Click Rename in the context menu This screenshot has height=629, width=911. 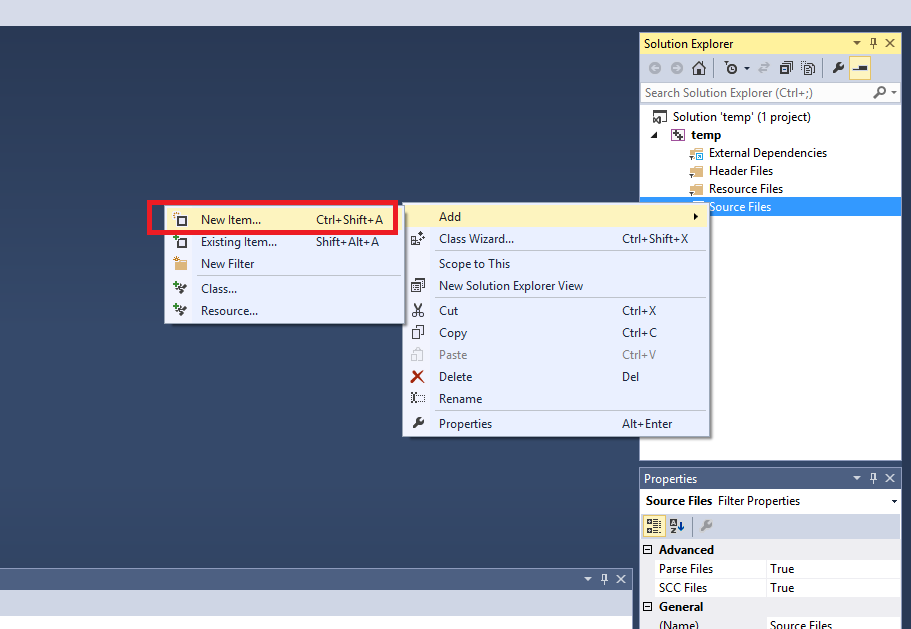tap(460, 399)
